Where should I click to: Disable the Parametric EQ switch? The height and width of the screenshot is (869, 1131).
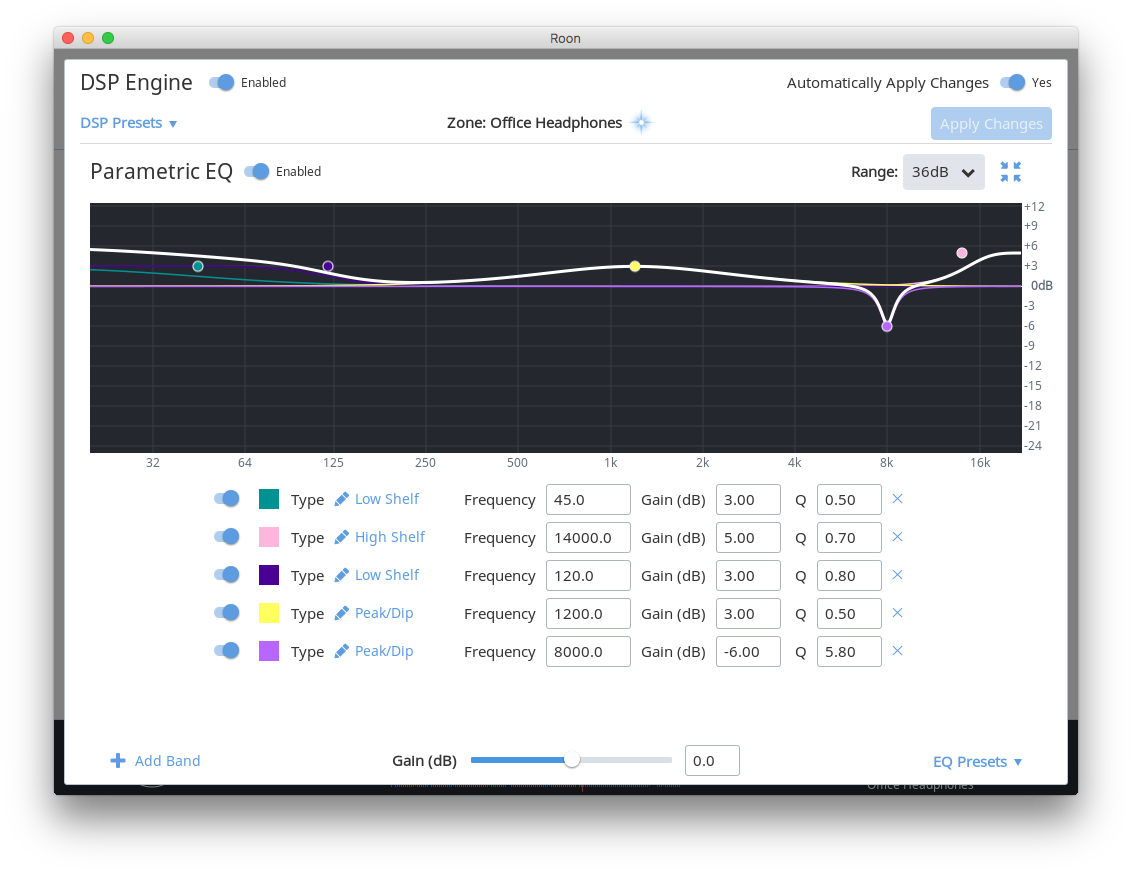(x=257, y=172)
